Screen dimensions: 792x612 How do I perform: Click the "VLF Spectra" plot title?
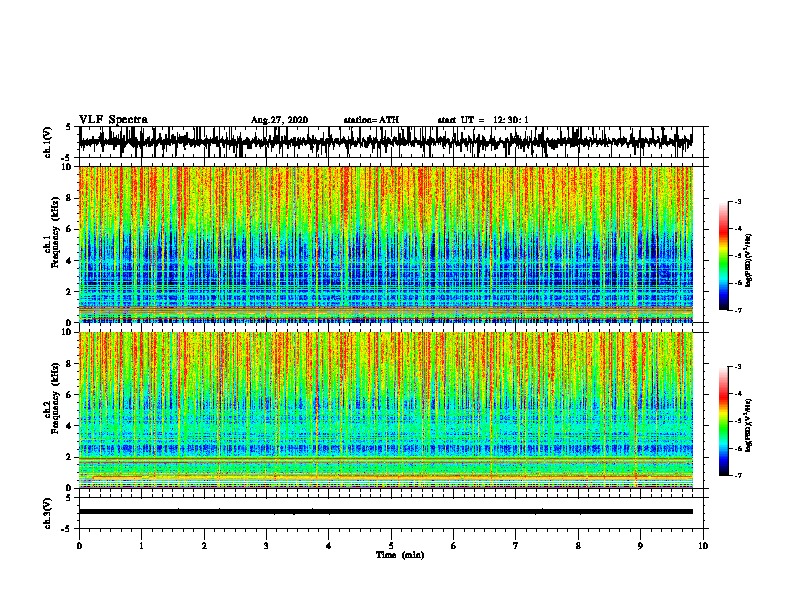coord(113,120)
